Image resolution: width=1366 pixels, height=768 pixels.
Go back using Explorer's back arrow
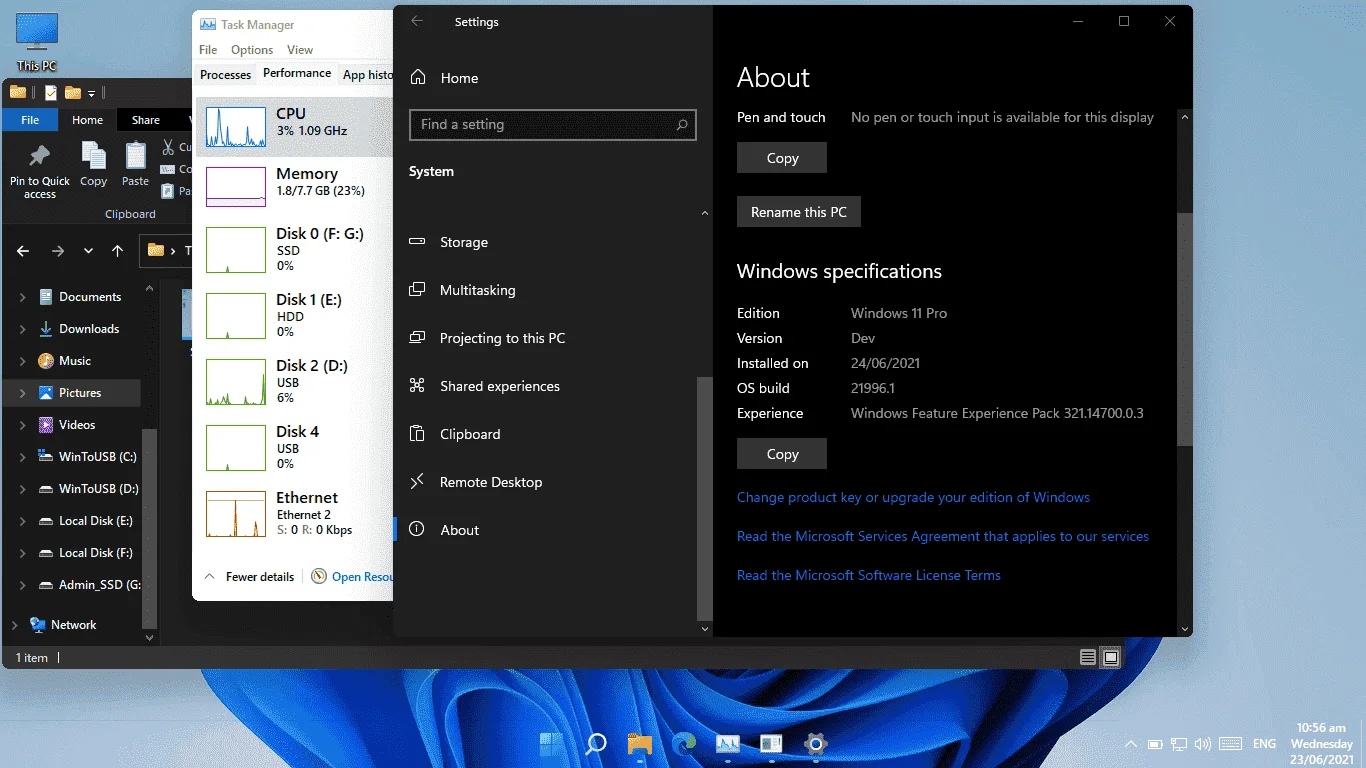click(24, 251)
